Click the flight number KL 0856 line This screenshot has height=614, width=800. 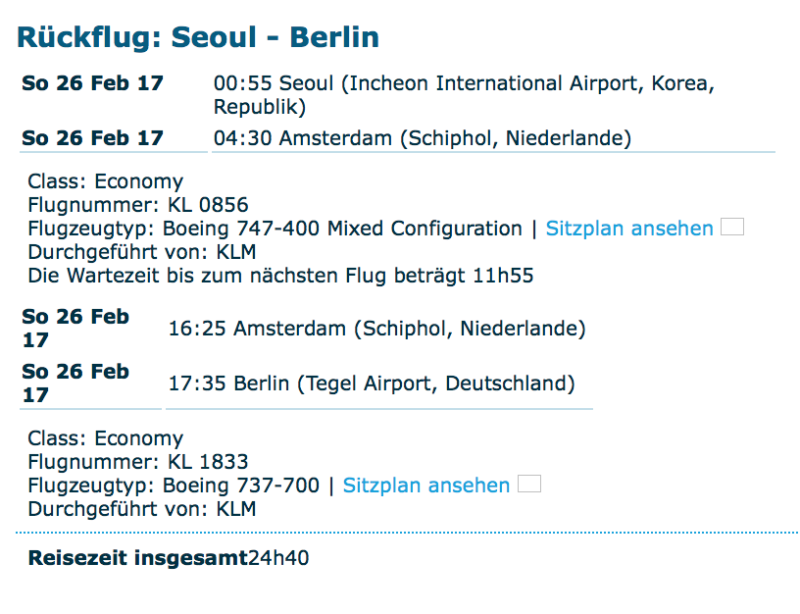124,205
